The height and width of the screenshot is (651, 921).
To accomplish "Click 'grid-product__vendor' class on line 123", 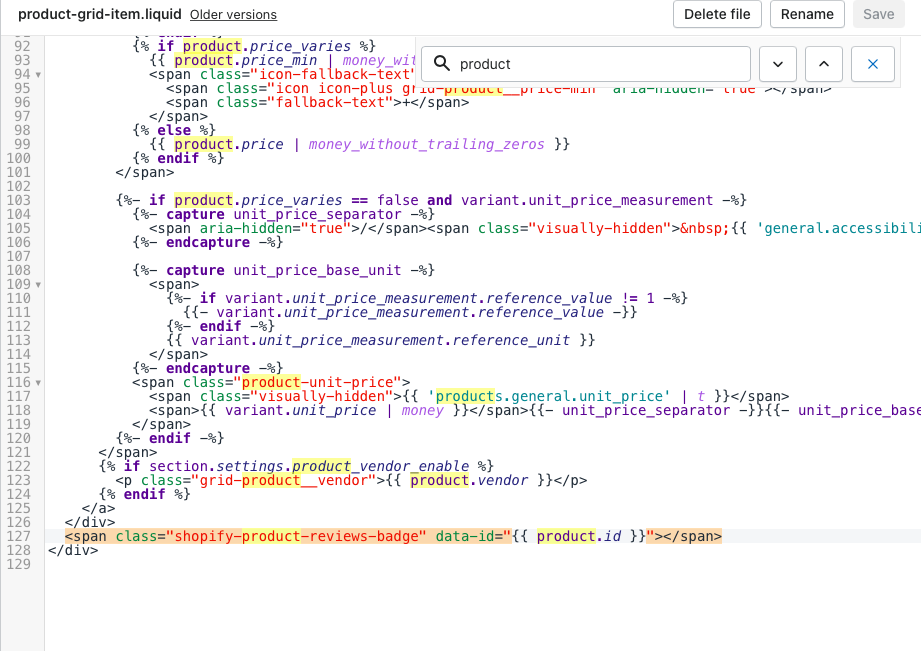I will click(284, 481).
